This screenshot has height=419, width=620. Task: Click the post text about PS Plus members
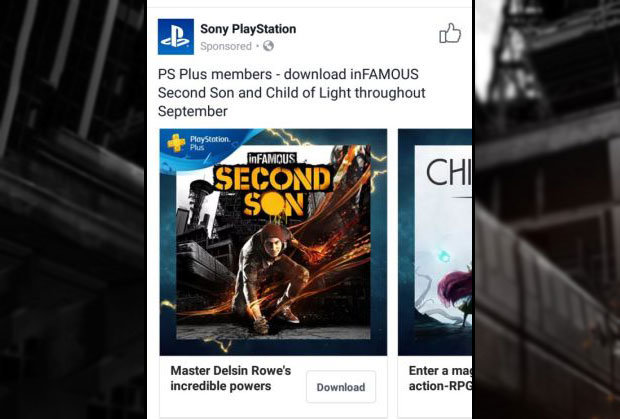[291, 93]
